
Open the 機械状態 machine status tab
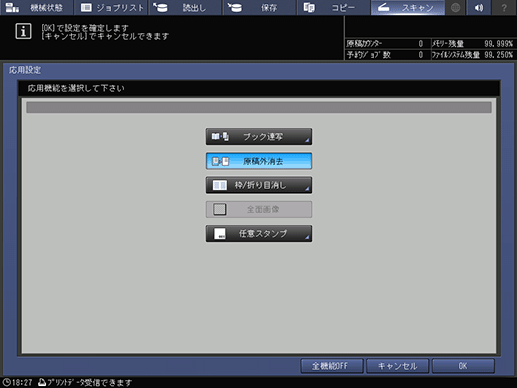click(36, 7)
